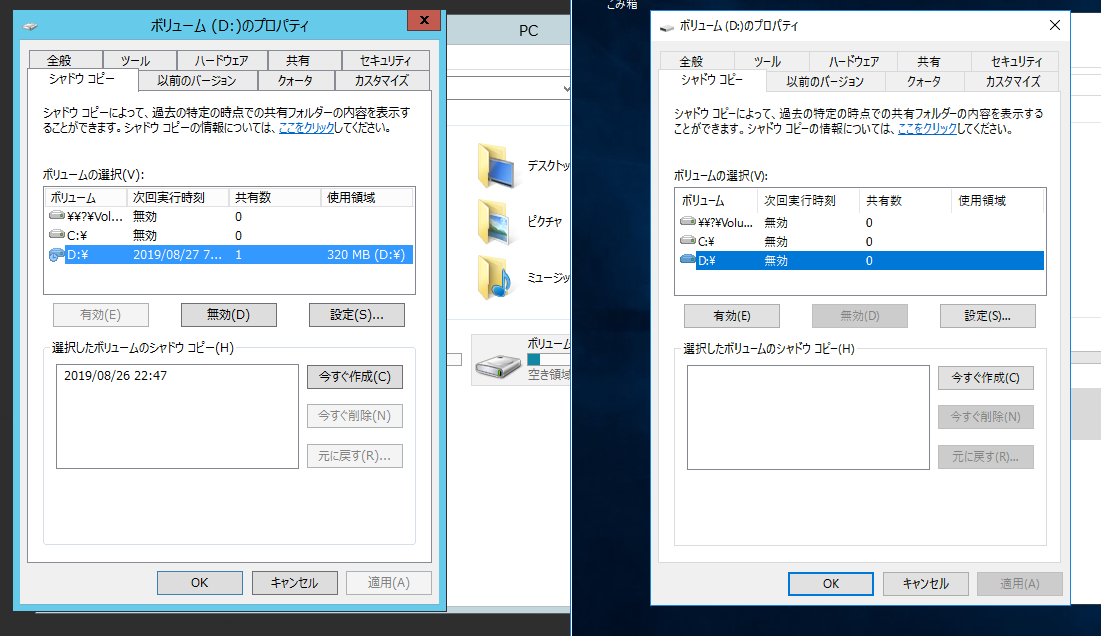Open ハードウェア tab in left dialog
This screenshot has height=636, width=1101.
222,60
